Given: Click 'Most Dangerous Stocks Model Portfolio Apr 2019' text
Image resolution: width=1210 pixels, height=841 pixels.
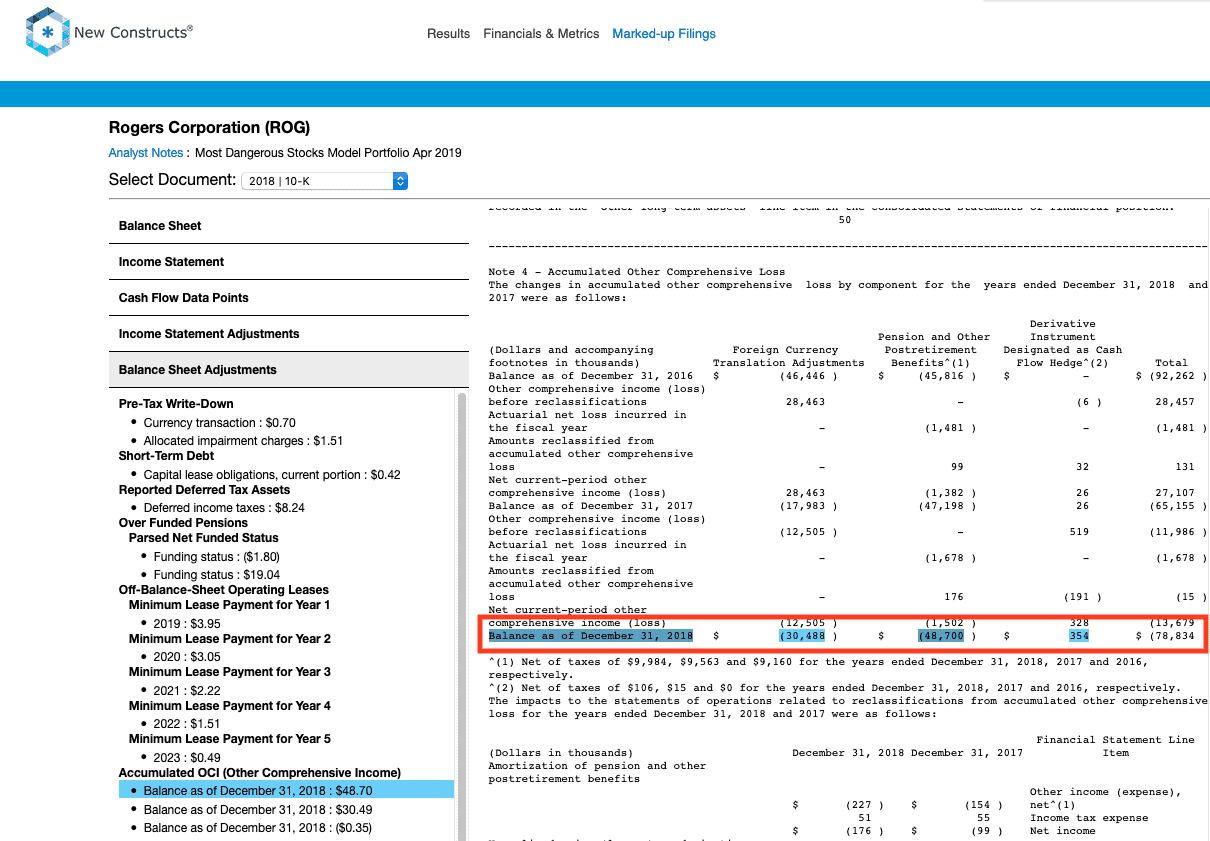Looking at the screenshot, I should 328,153.
